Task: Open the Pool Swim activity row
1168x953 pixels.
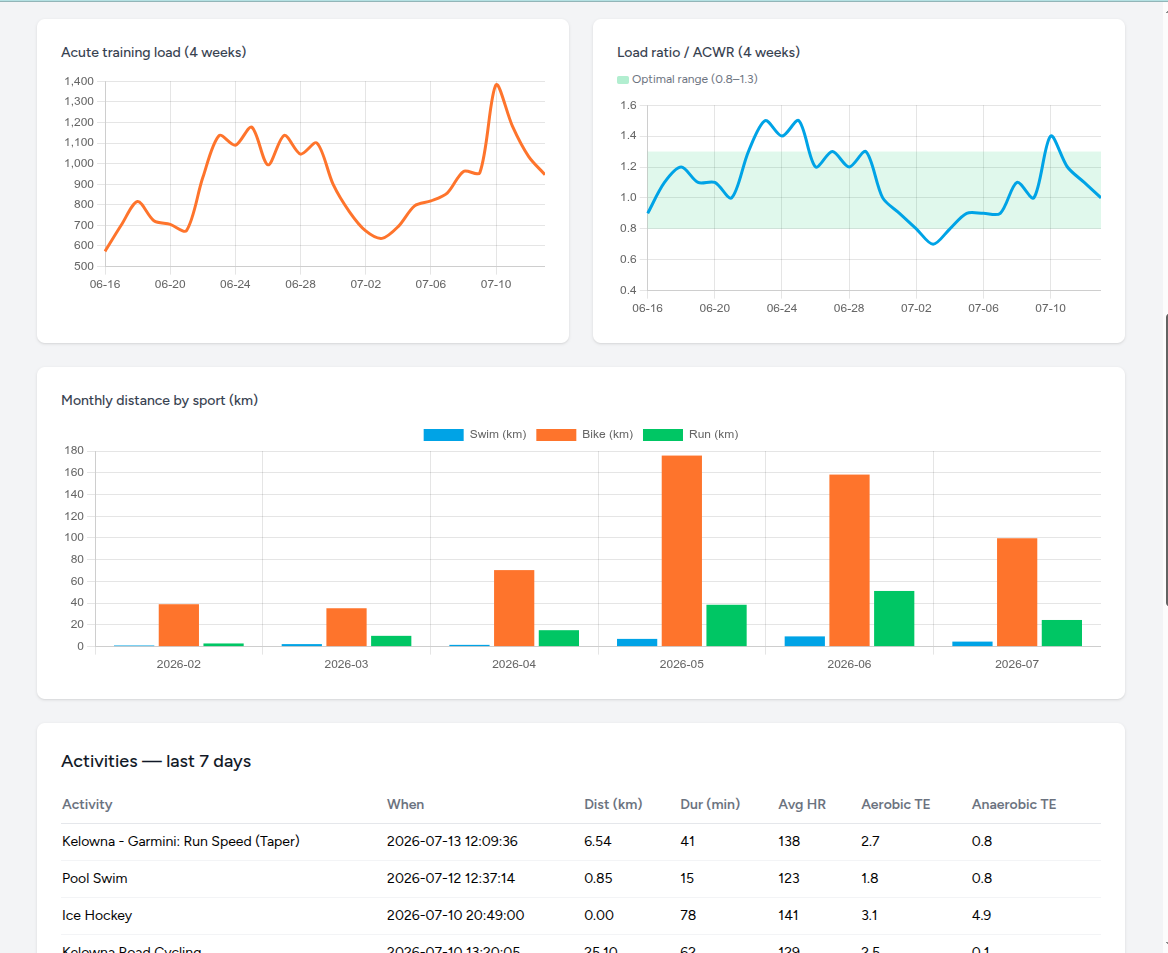Action: point(581,878)
